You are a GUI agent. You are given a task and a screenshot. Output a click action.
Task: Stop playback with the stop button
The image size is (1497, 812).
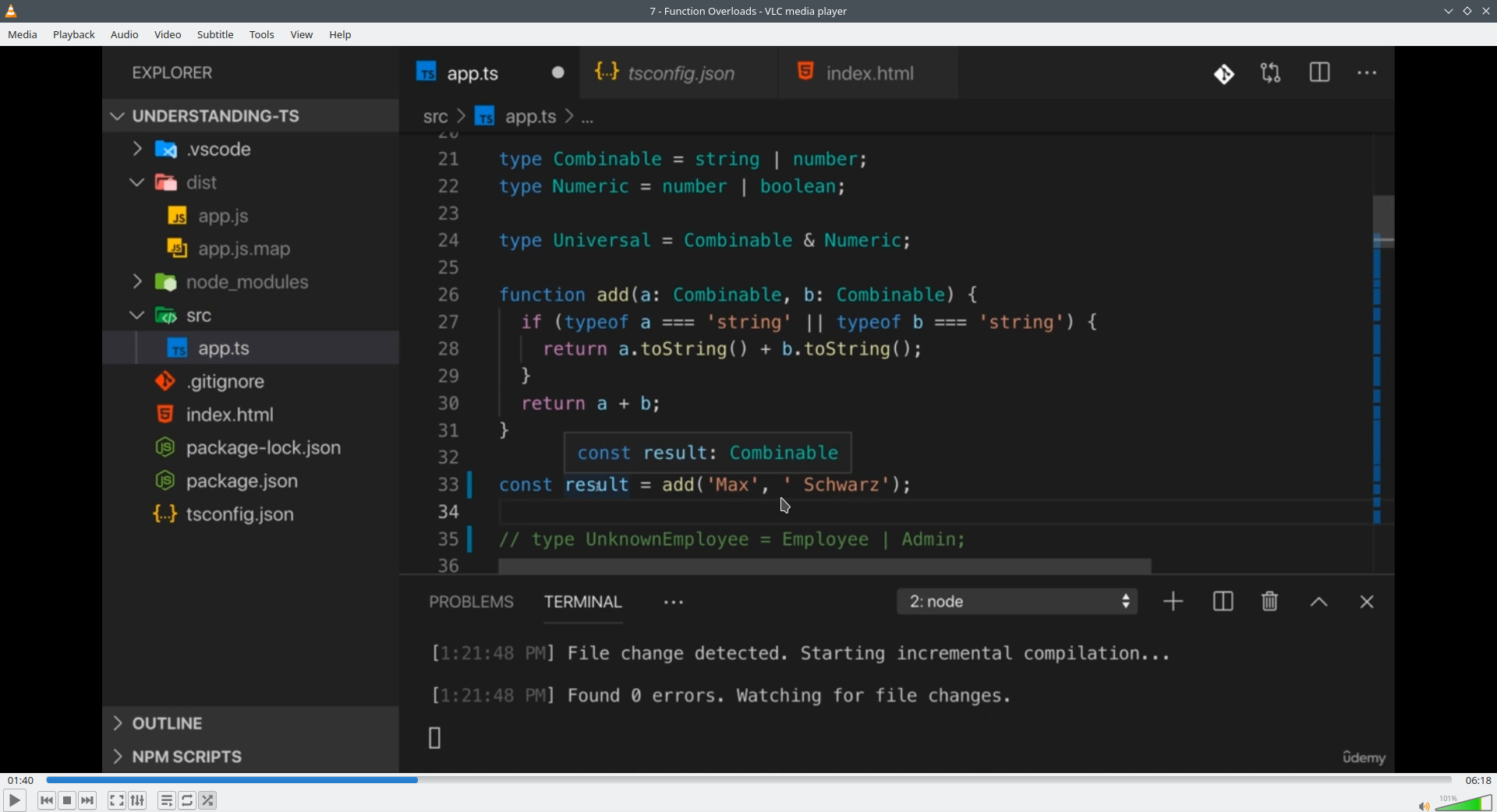[67, 800]
